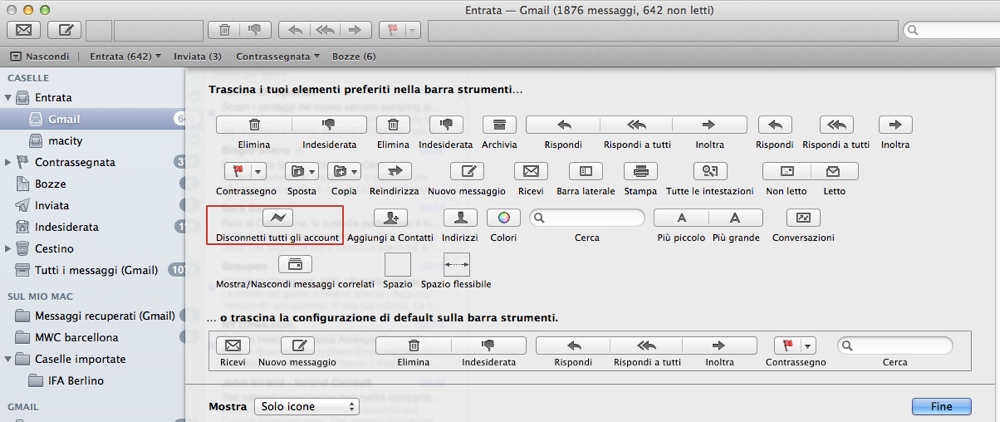
Task: Open the Entrata (642) favorites dropdown
Action: pyautogui.click(x=125, y=56)
